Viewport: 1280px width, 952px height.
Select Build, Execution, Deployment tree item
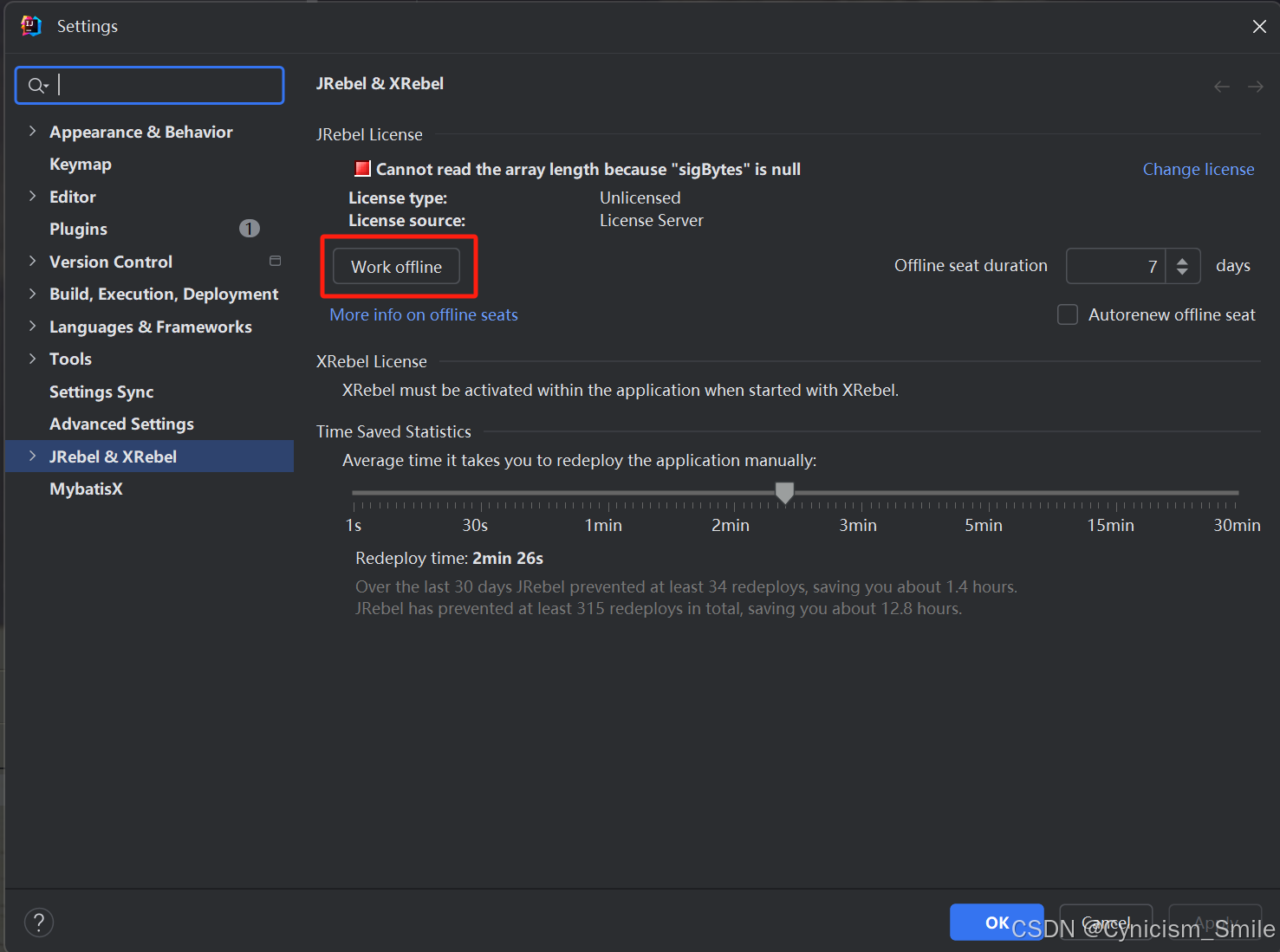click(164, 294)
